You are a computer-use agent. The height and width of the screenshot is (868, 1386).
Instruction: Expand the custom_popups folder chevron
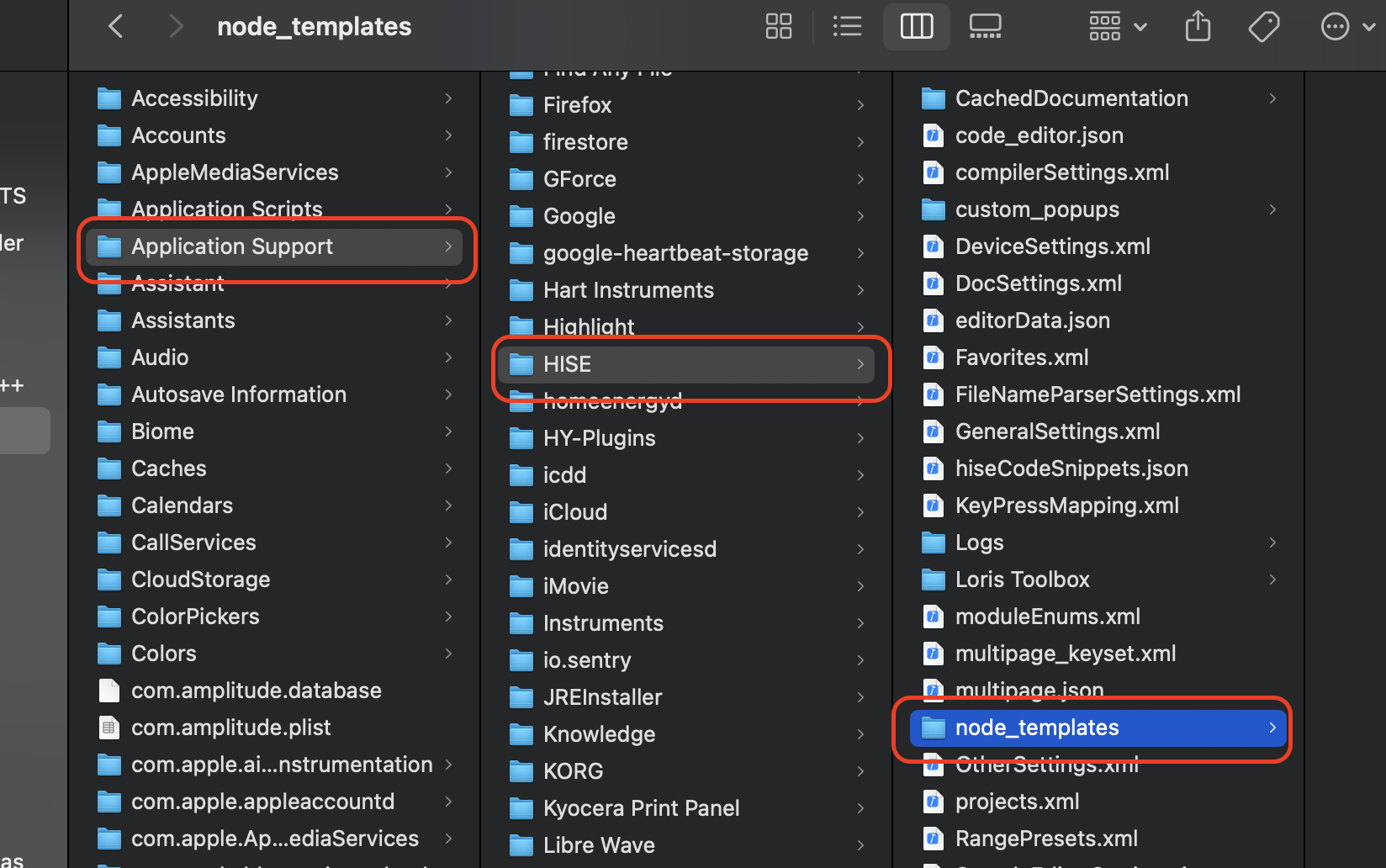click(x=1272, y=209)
